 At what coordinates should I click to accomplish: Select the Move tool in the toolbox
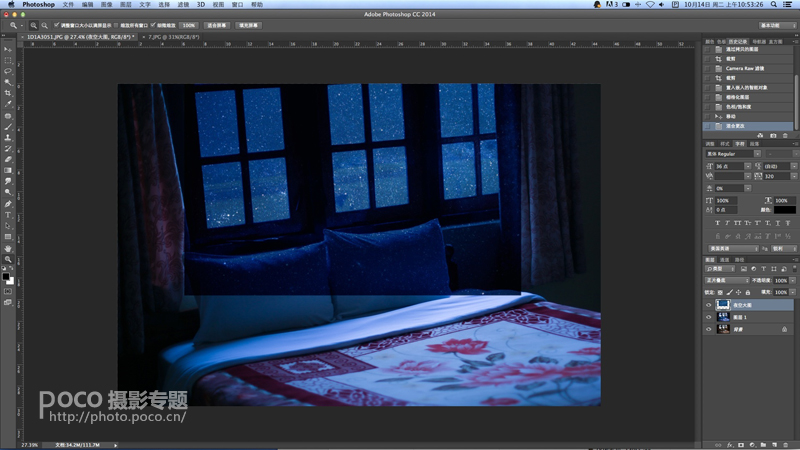tap(8, 49)
